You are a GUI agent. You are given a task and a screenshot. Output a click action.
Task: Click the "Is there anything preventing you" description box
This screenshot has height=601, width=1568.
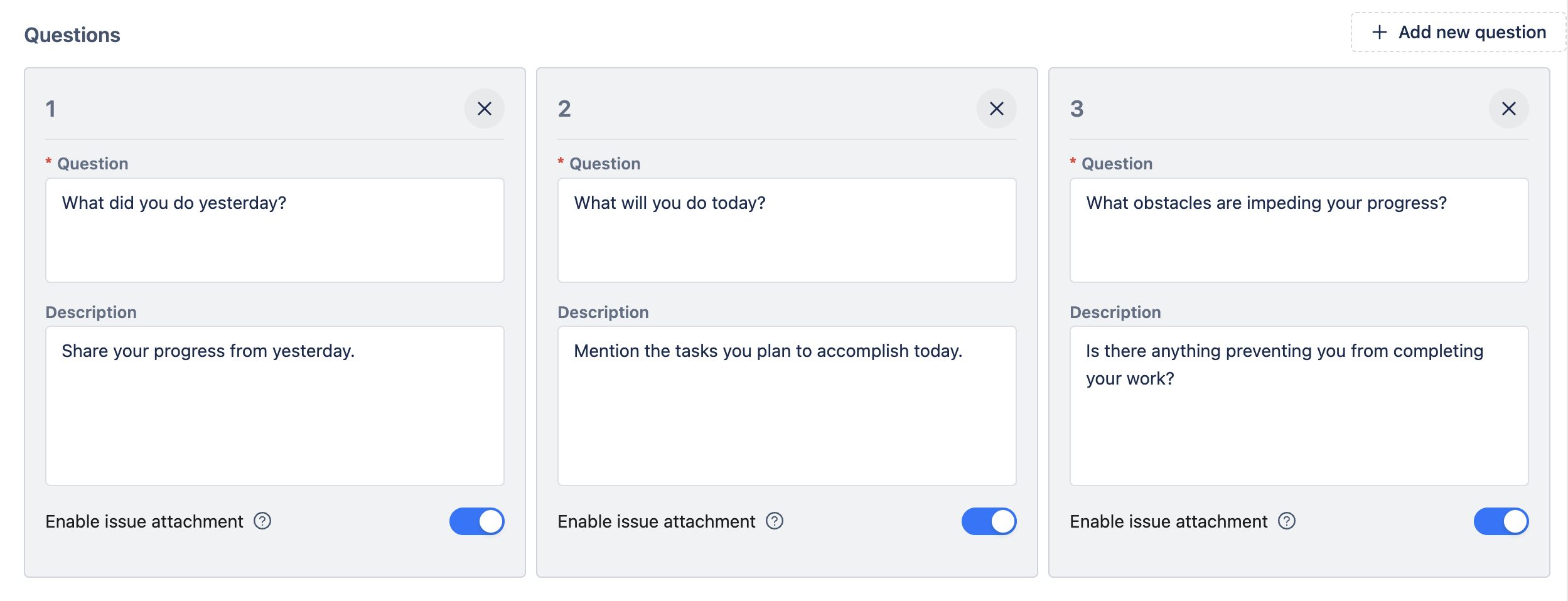(x=1299, y=405)
